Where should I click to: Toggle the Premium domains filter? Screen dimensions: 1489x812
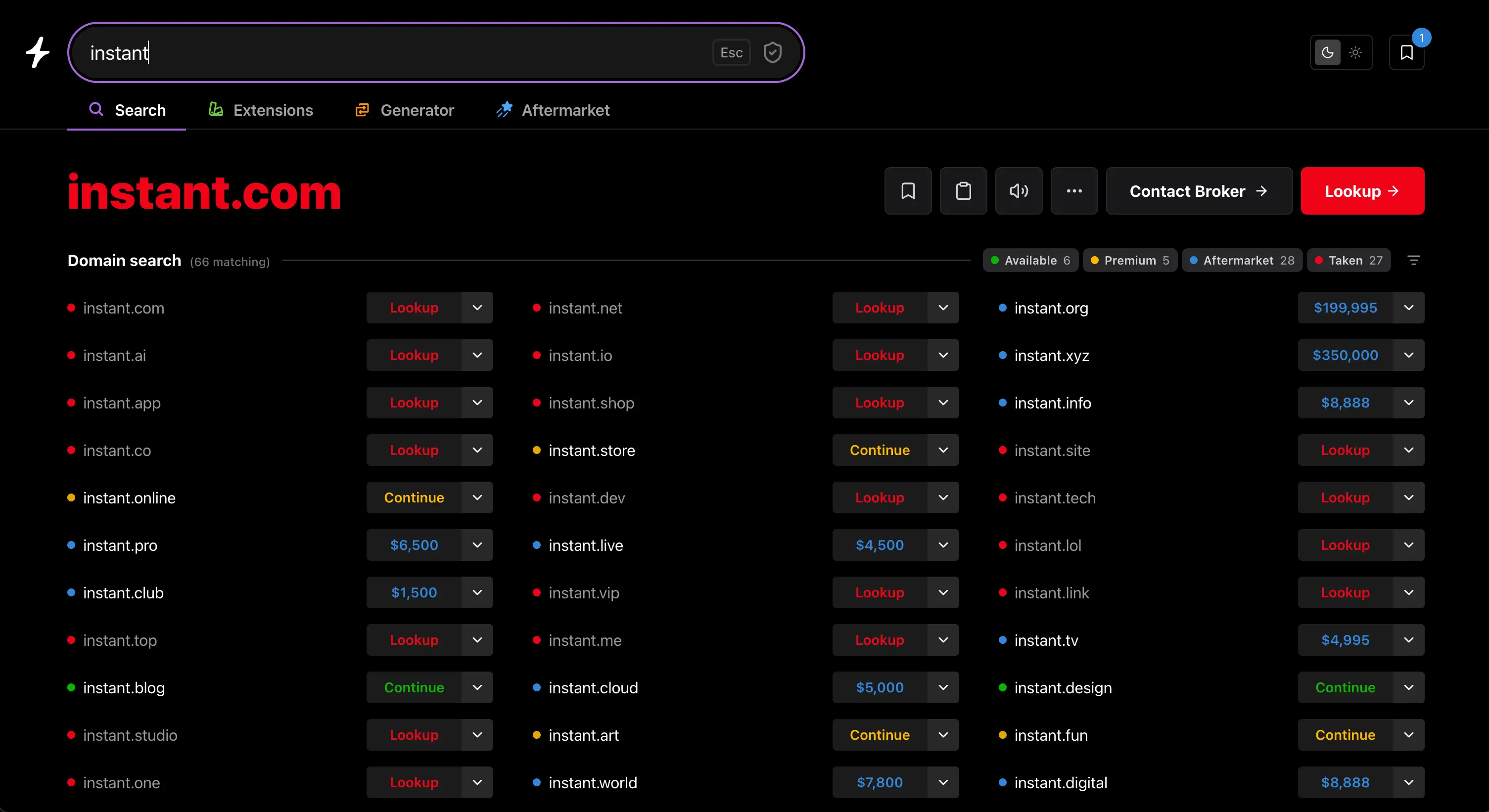pyautogui.click(x=1130, y=260)
